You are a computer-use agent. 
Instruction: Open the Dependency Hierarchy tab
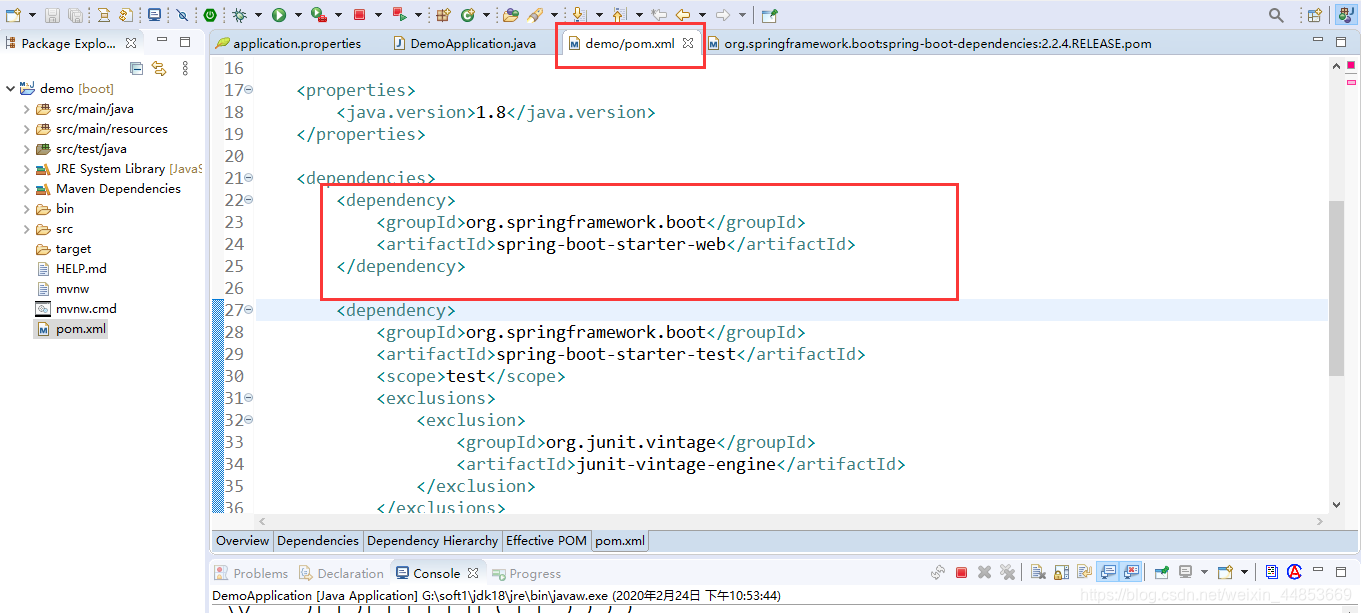tap(432, 541)
